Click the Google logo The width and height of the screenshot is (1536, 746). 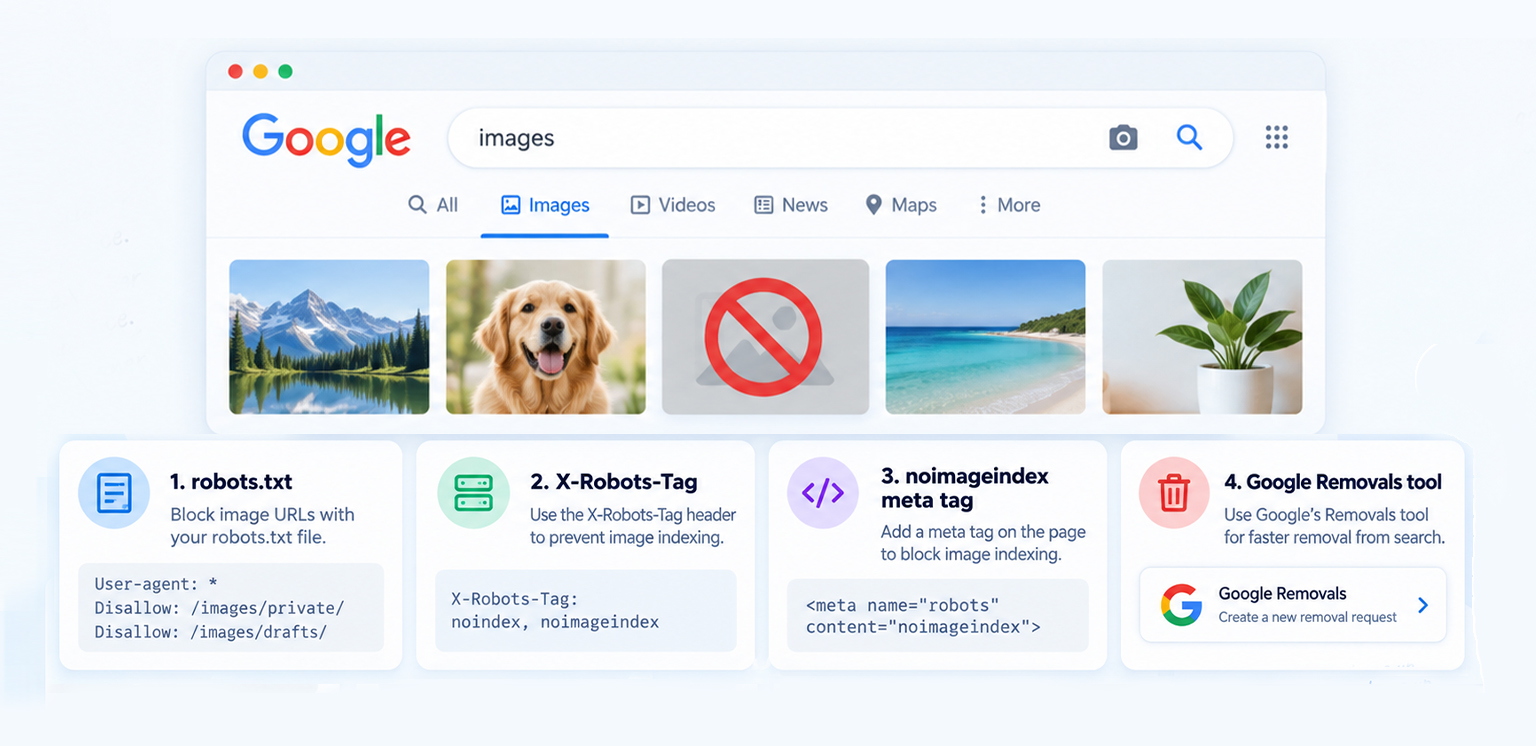click(326, 140)
